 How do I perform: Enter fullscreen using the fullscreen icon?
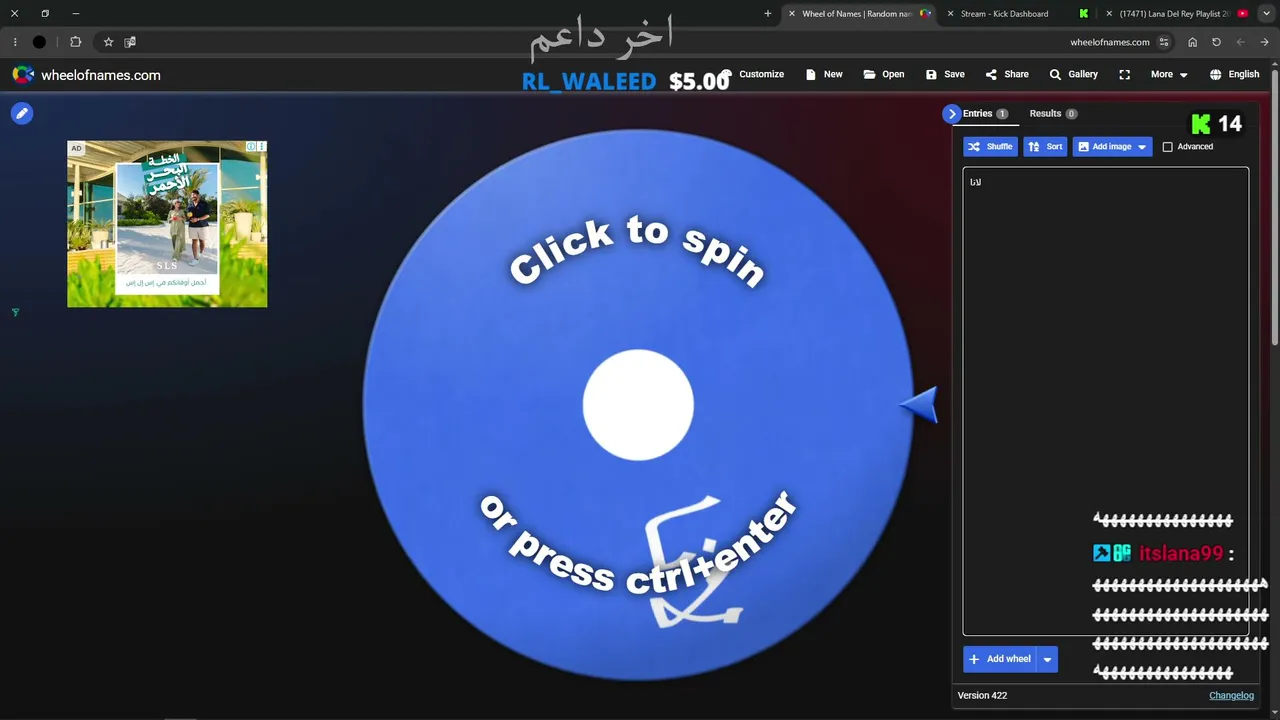coord(1125,74)
